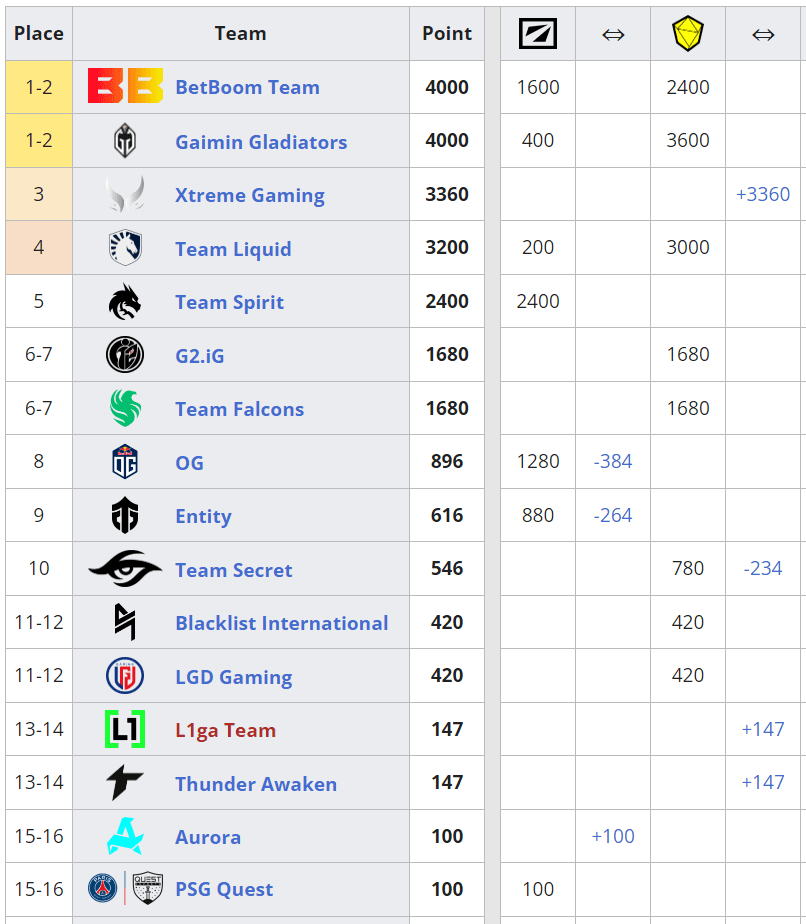Click the +3360 point change for Xtreme Gaming

pos(763,194)
